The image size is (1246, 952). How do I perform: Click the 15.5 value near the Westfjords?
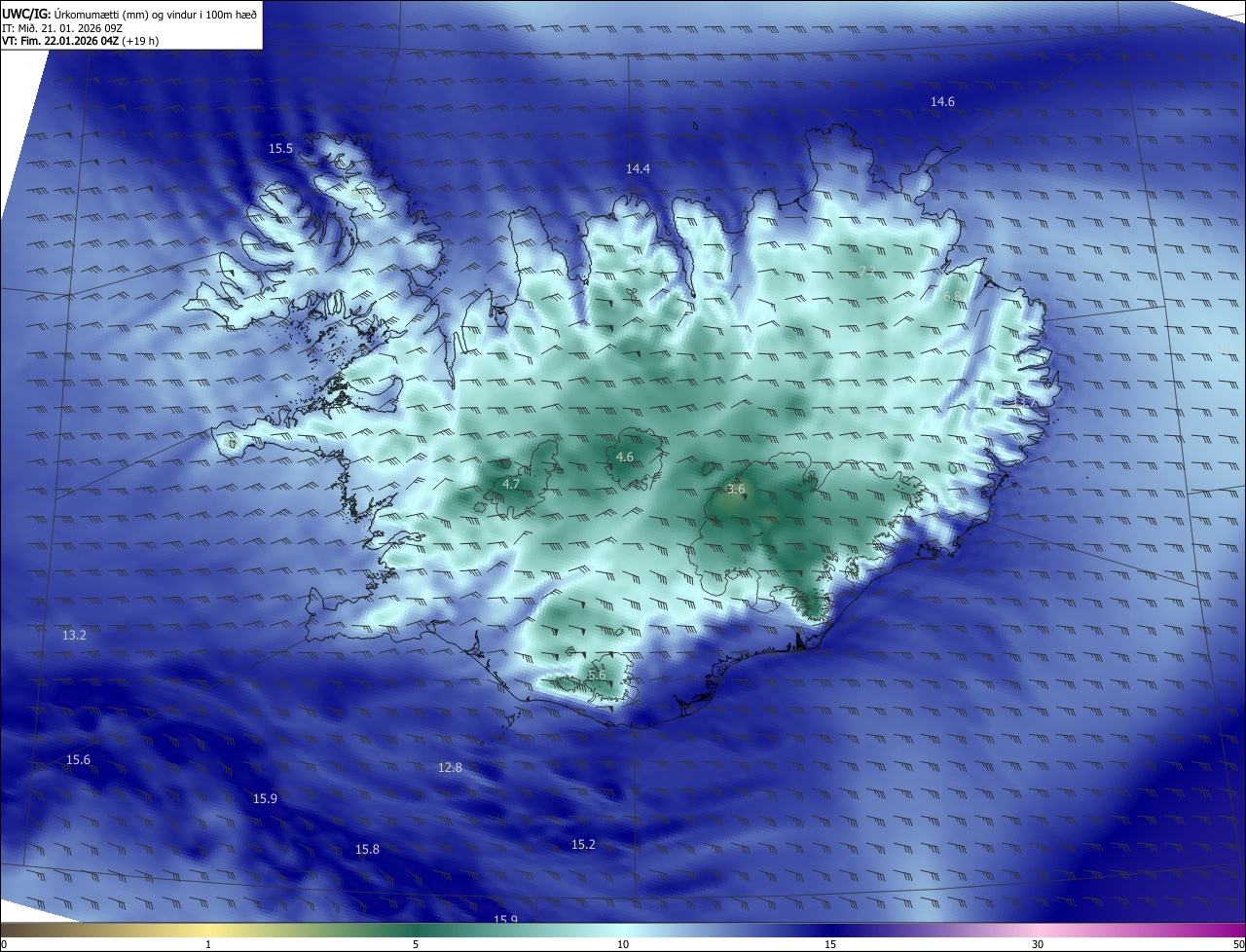tap(280, 148)
